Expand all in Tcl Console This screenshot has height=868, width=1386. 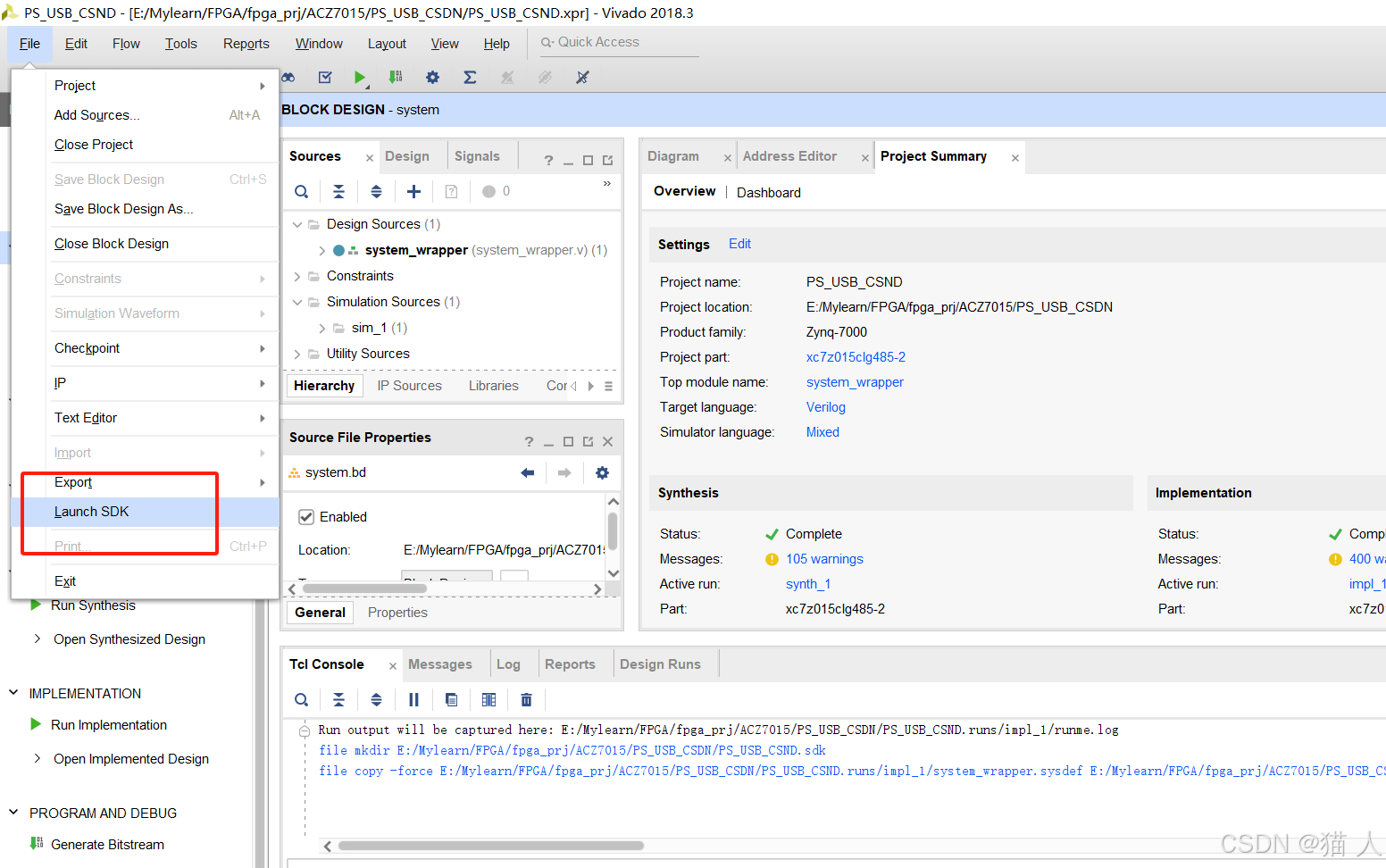pos(376,699)
